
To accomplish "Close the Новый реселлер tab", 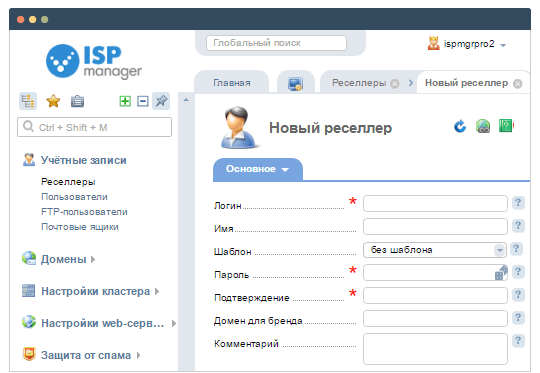I will coord(517,84).
